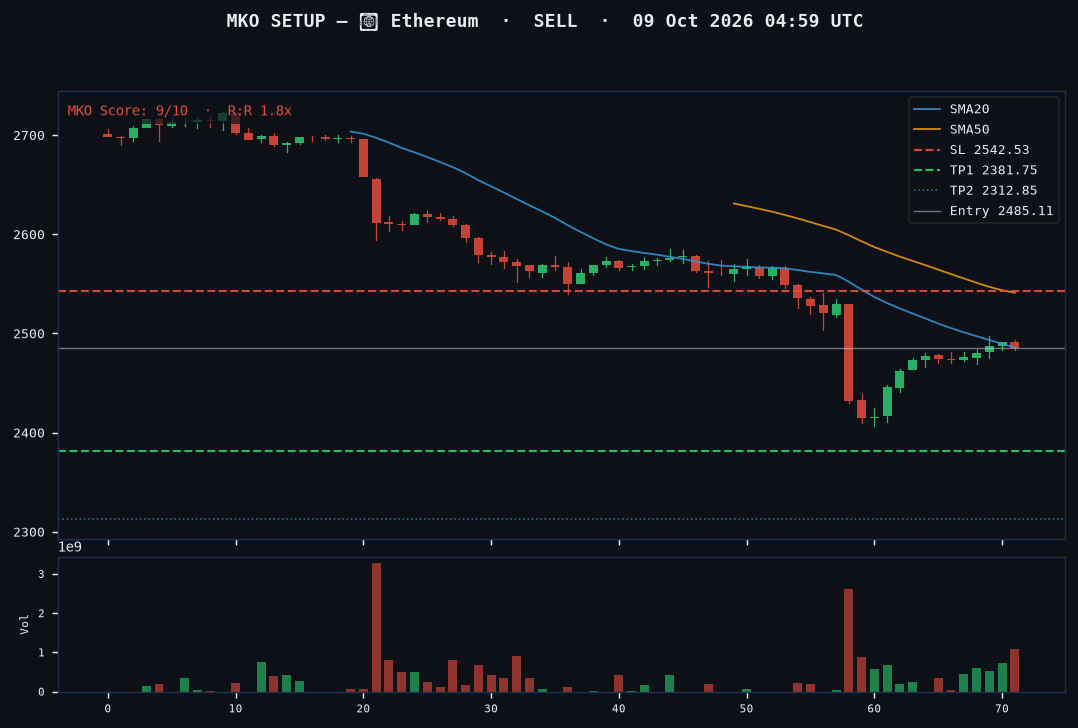Viewport: 1078px width, 728px height.
Task: Click the tall red volume bar near index 58
Action: point(848,641)
